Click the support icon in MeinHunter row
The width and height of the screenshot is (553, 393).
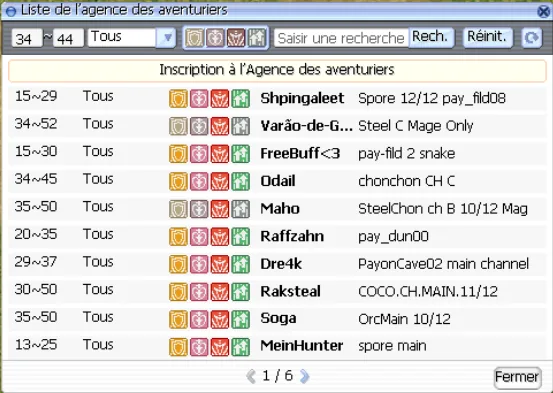coord(241,347)
